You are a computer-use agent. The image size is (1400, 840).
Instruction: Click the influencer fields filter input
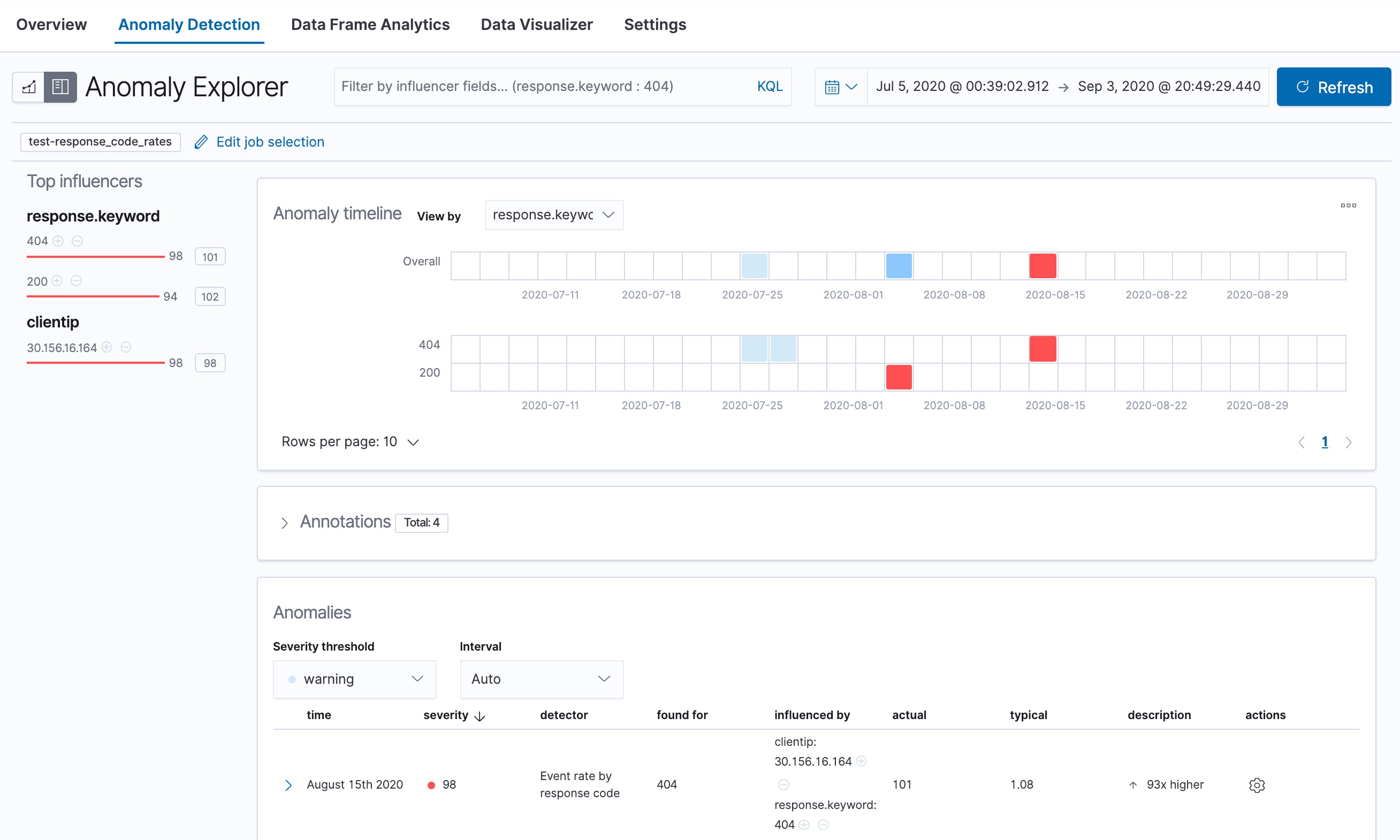click(538, 86)
